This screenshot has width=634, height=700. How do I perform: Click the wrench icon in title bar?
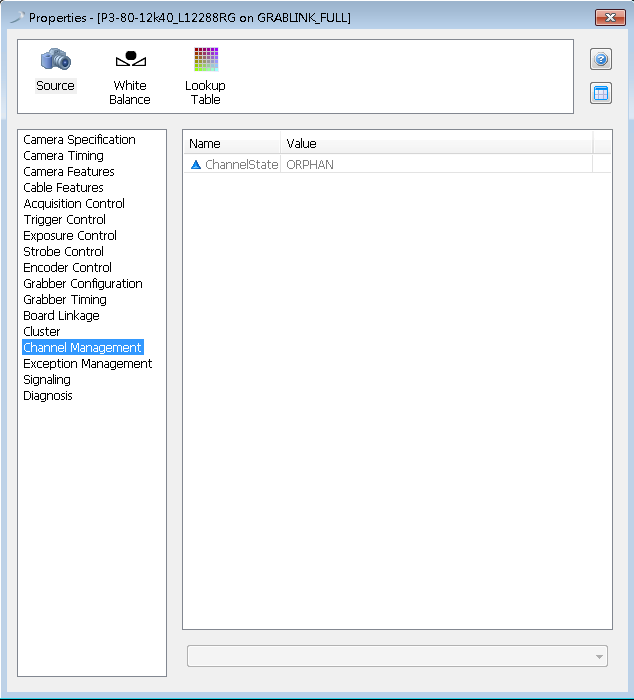(x=17, y=17)
